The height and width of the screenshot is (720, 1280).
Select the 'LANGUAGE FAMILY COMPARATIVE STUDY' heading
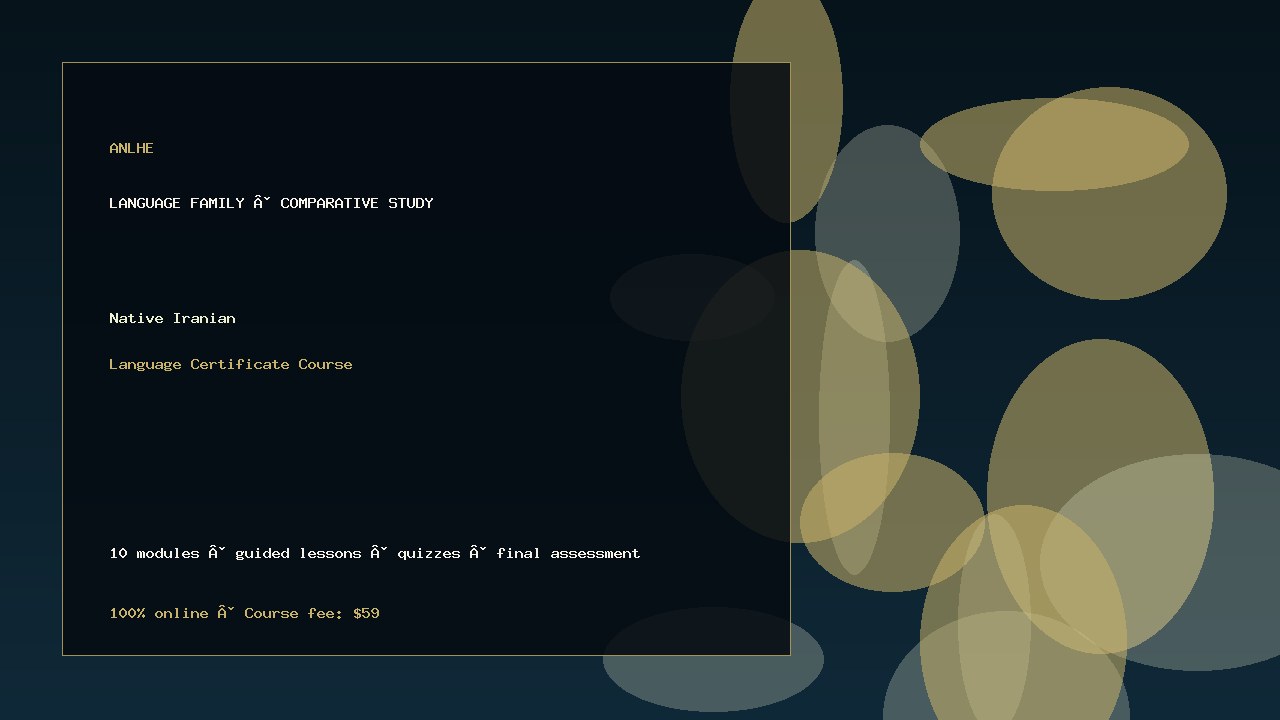point(271,203)
